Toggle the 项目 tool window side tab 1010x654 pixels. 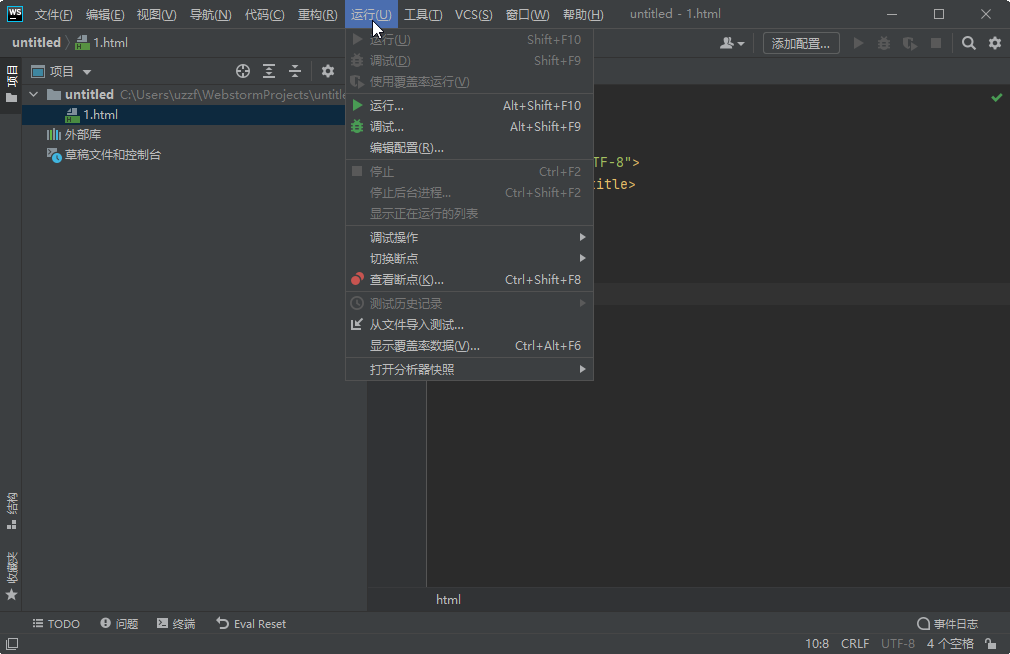pyautogui.click(x=11, y=84)
